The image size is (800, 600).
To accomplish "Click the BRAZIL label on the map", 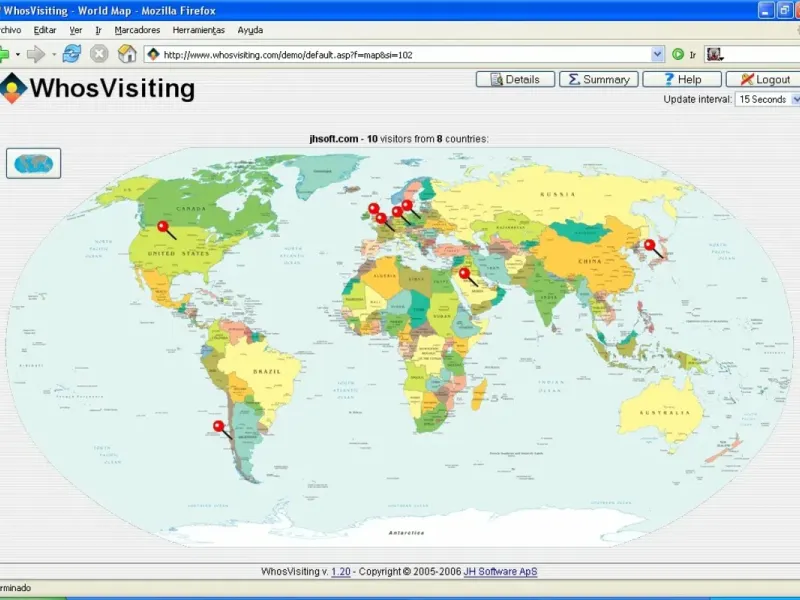I will tap(267, 371).
